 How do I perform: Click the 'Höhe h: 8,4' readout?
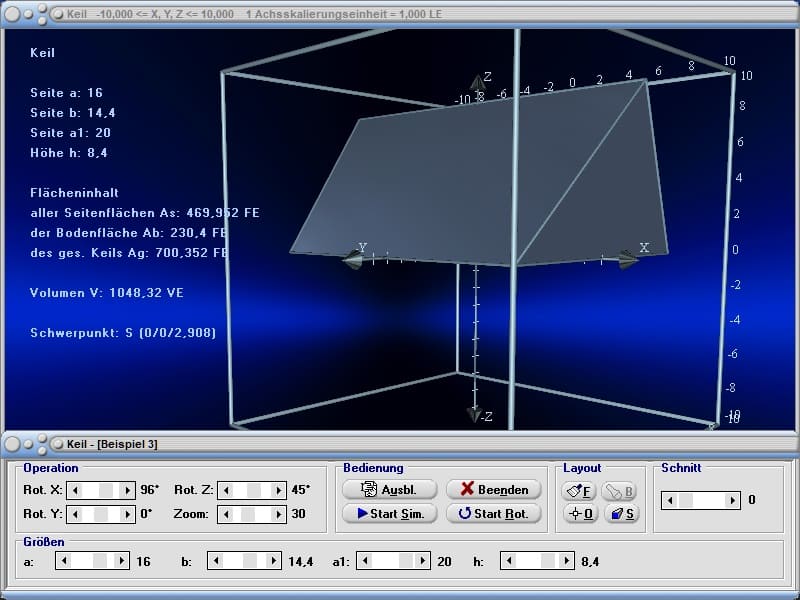pyautogui.click(x=68, y=153)
